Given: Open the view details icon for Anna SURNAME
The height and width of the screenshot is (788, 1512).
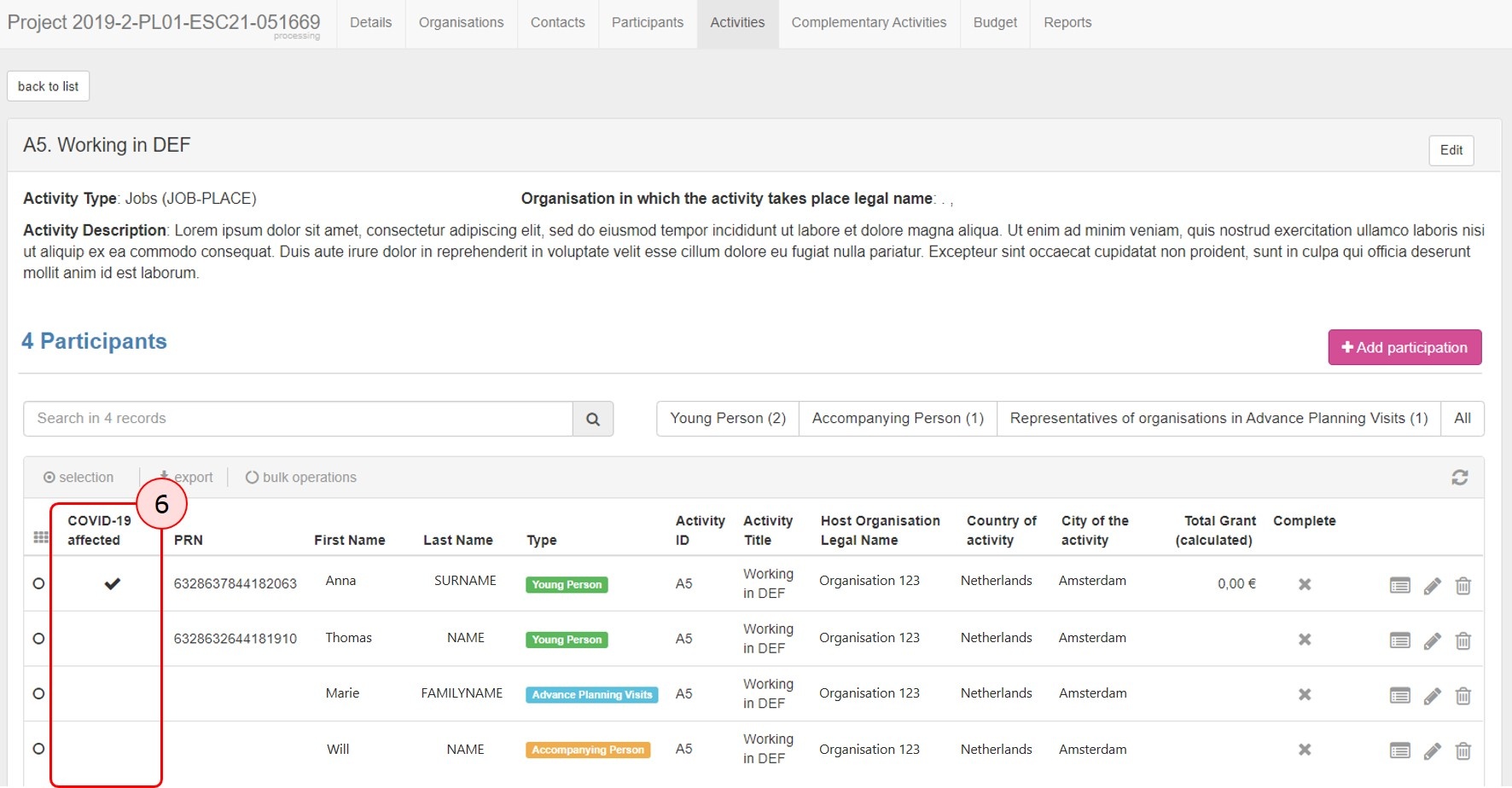Looking at the screenshot, I should 1400,585.
